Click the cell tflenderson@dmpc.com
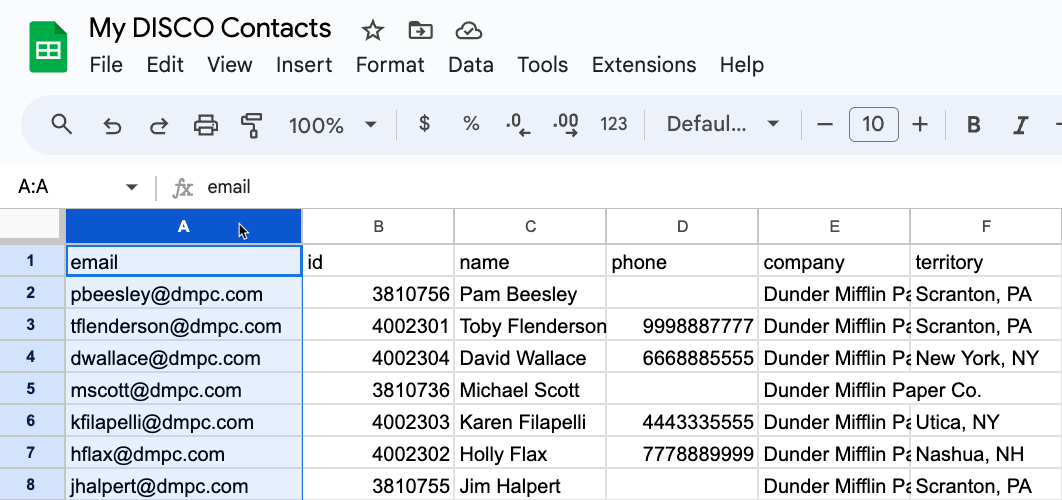 tap(184, 325)
